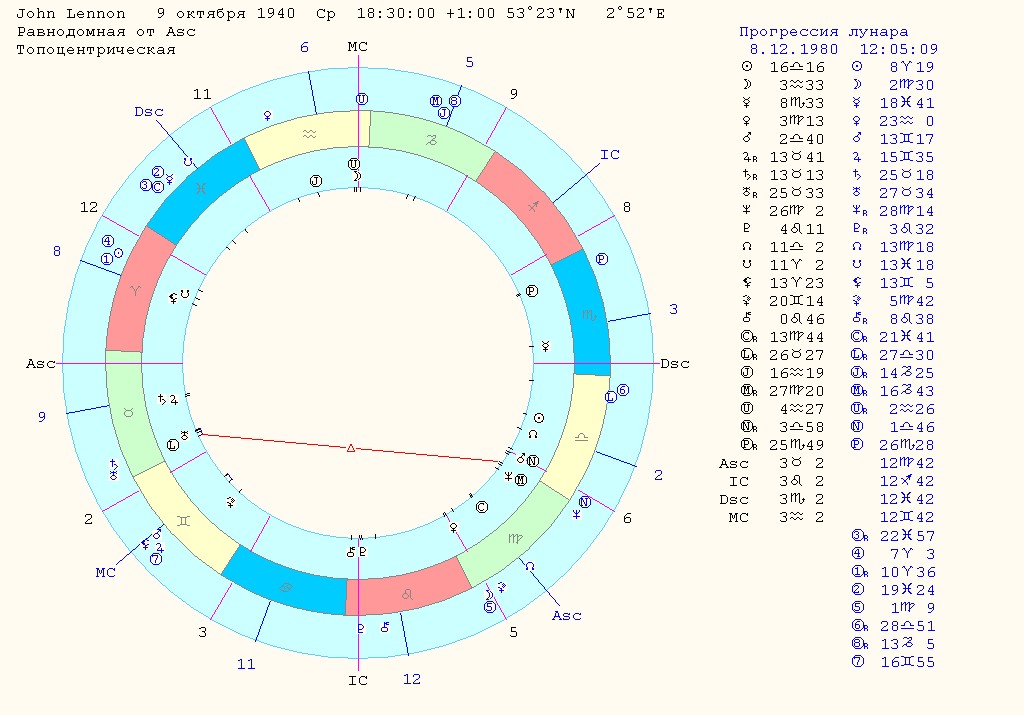
Task: Click the red Leo segment in zodiac ring
Action: (x=407, y=594)
